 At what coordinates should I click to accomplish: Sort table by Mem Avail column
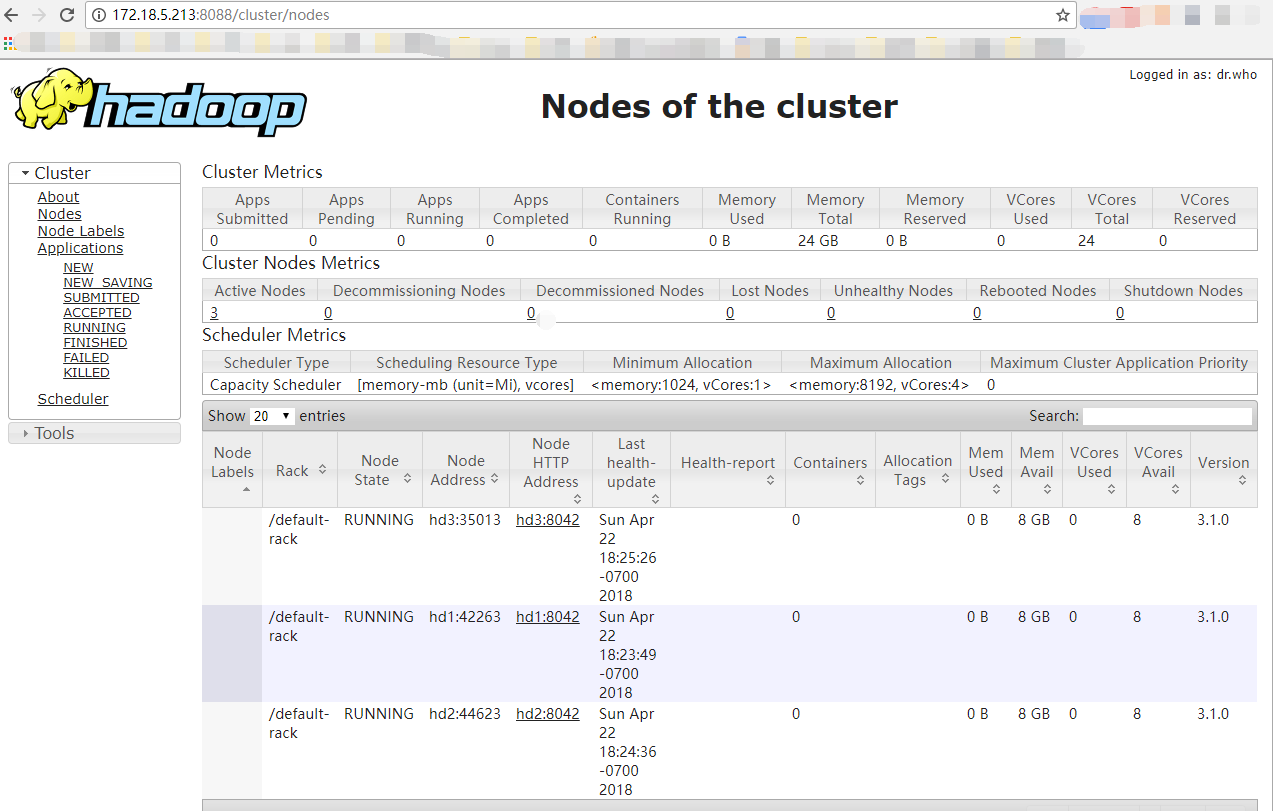click(1037, 469)
